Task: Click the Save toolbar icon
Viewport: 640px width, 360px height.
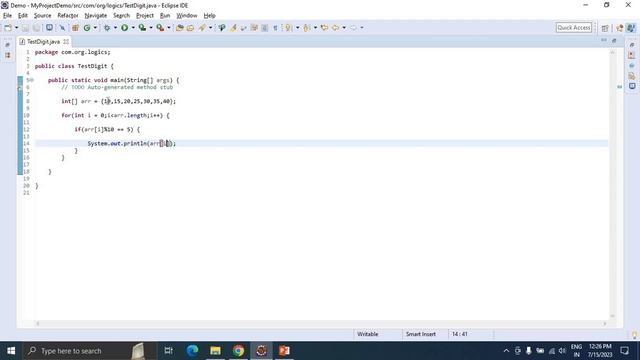Action: 25,28
